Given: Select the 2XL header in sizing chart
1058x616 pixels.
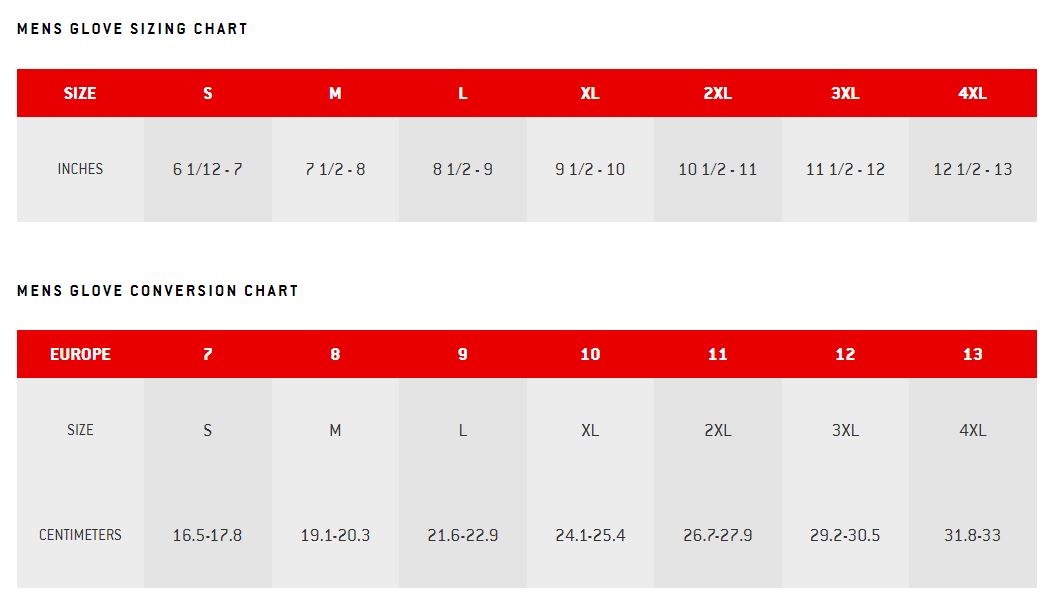Looking at the screenshot, I should pos(718,93).
